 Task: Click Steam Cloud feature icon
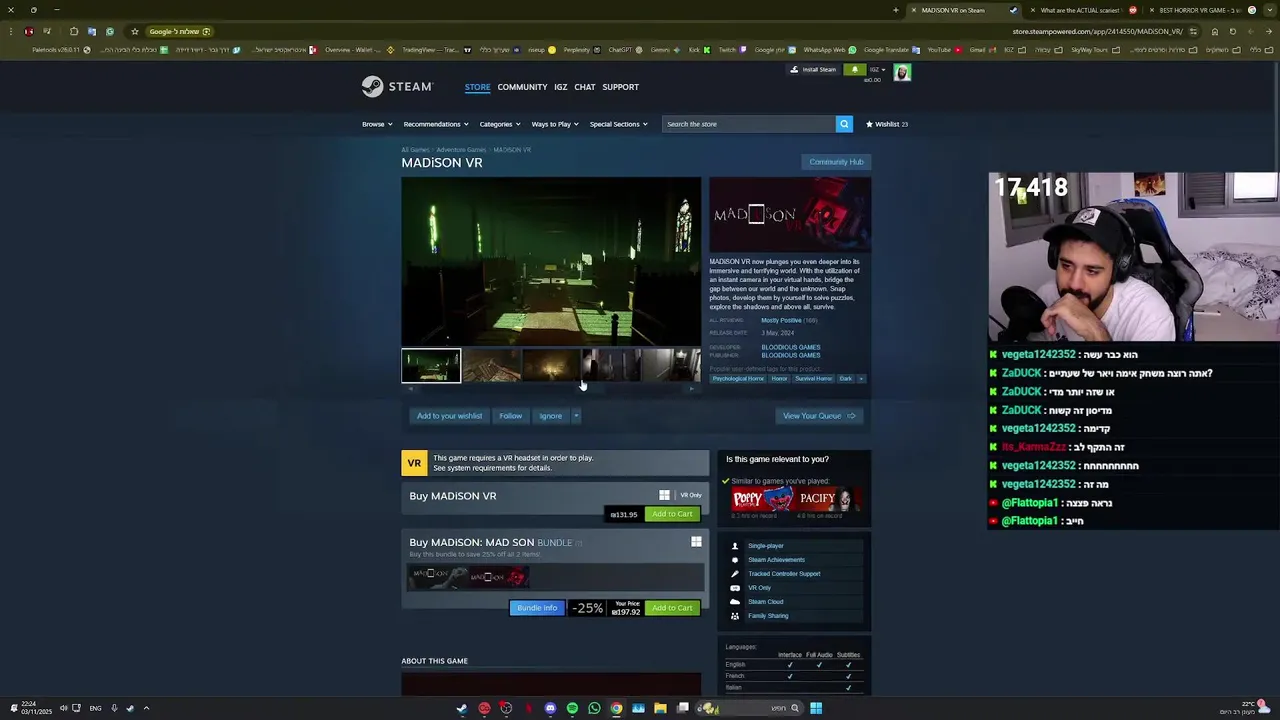[x=735, y=602]
